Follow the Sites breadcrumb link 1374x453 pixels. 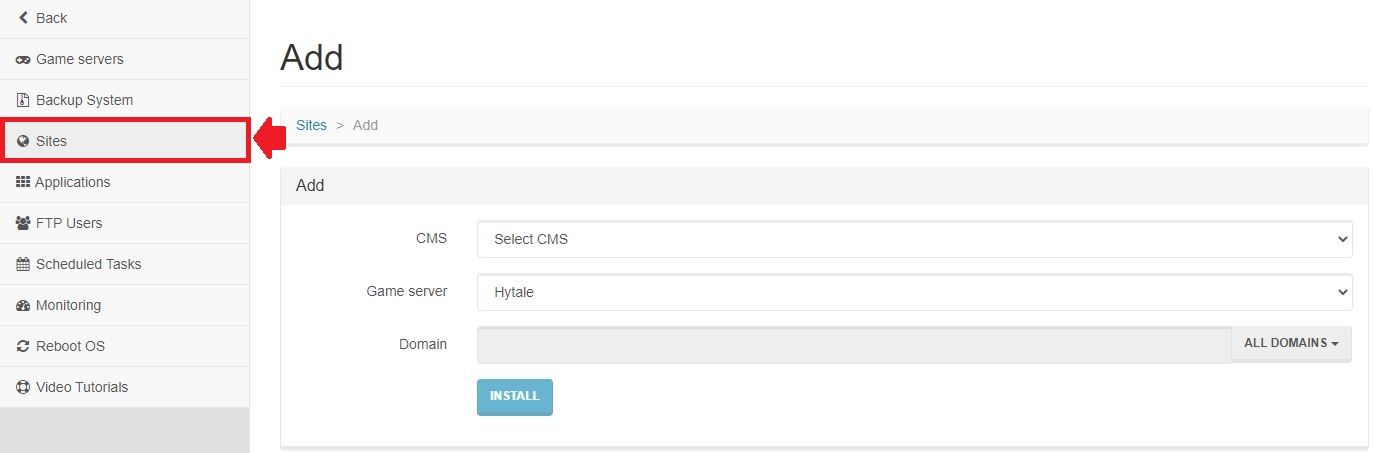311,125
